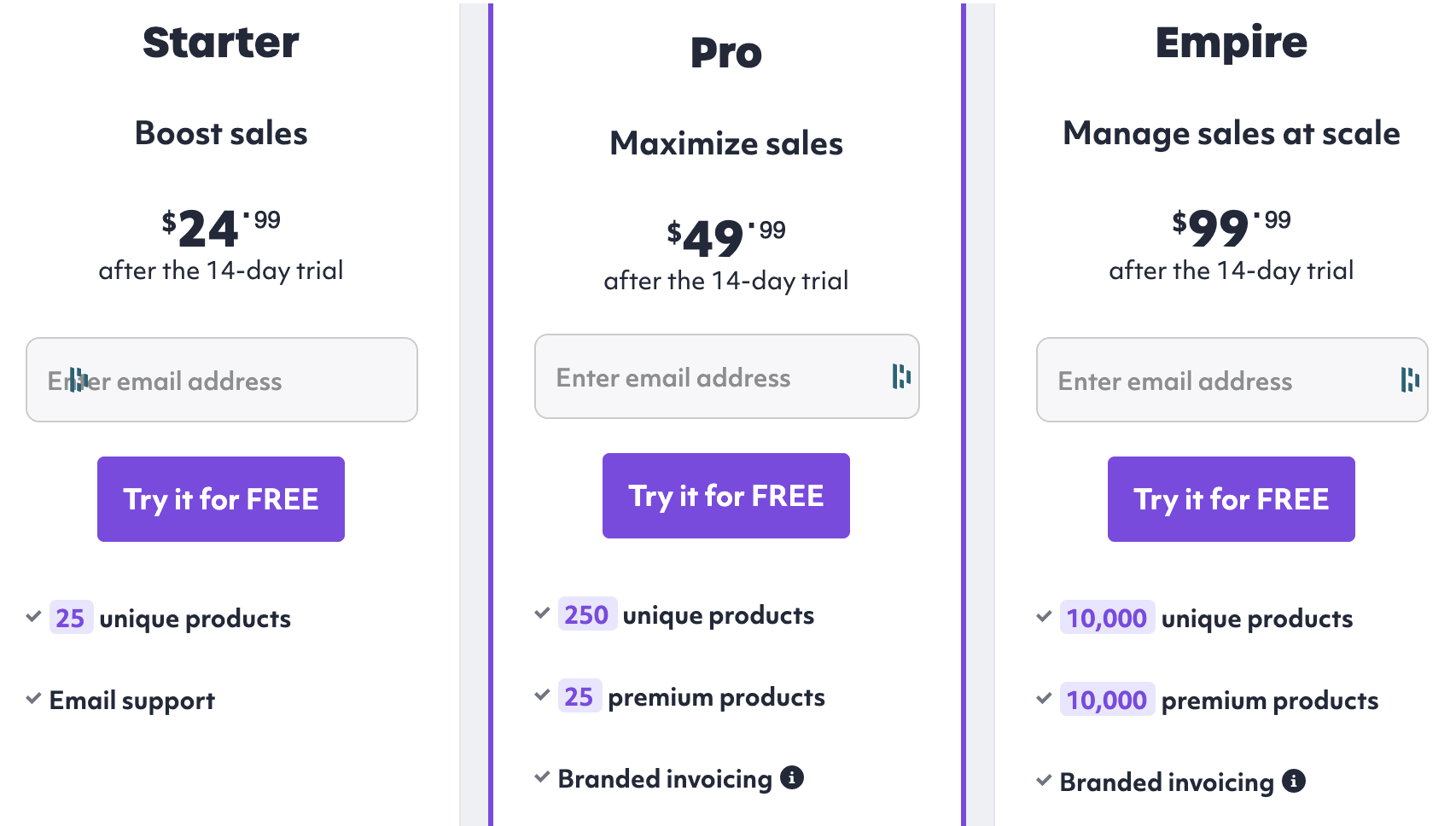Click Try it for FREE under Starter
Screen dimensions: 1456x826
point(220,499)
